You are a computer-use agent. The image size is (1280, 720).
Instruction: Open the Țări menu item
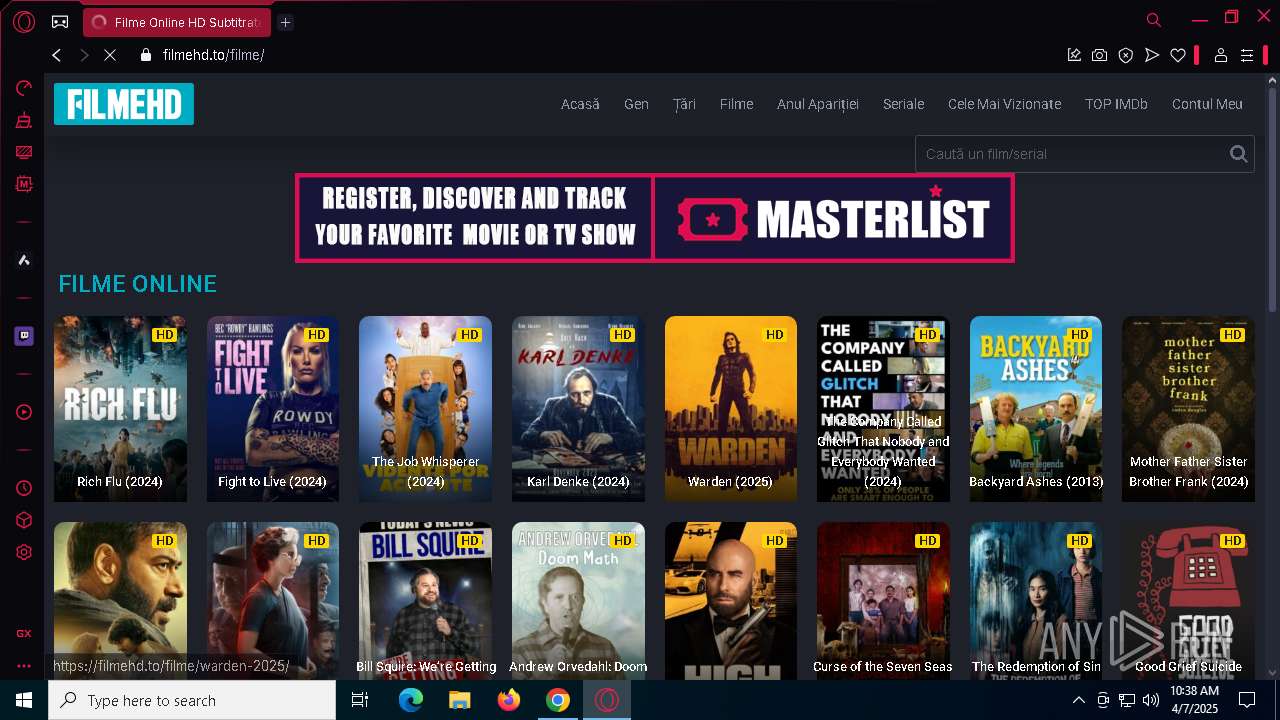tap(684, 104)
